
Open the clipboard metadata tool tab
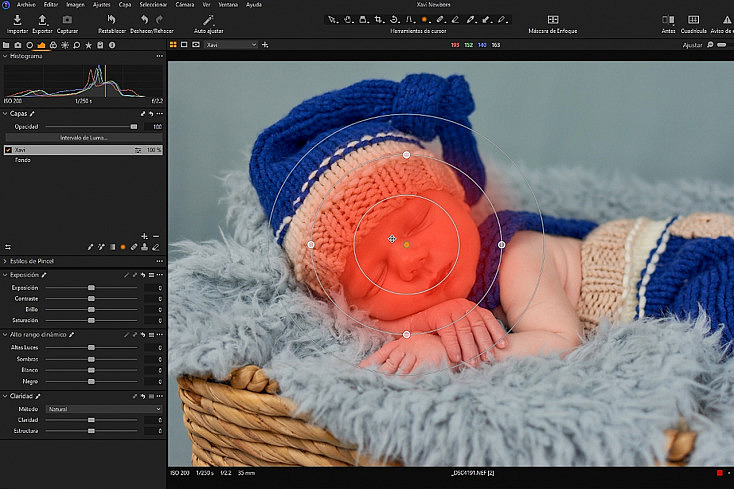[x=100, y=45]
